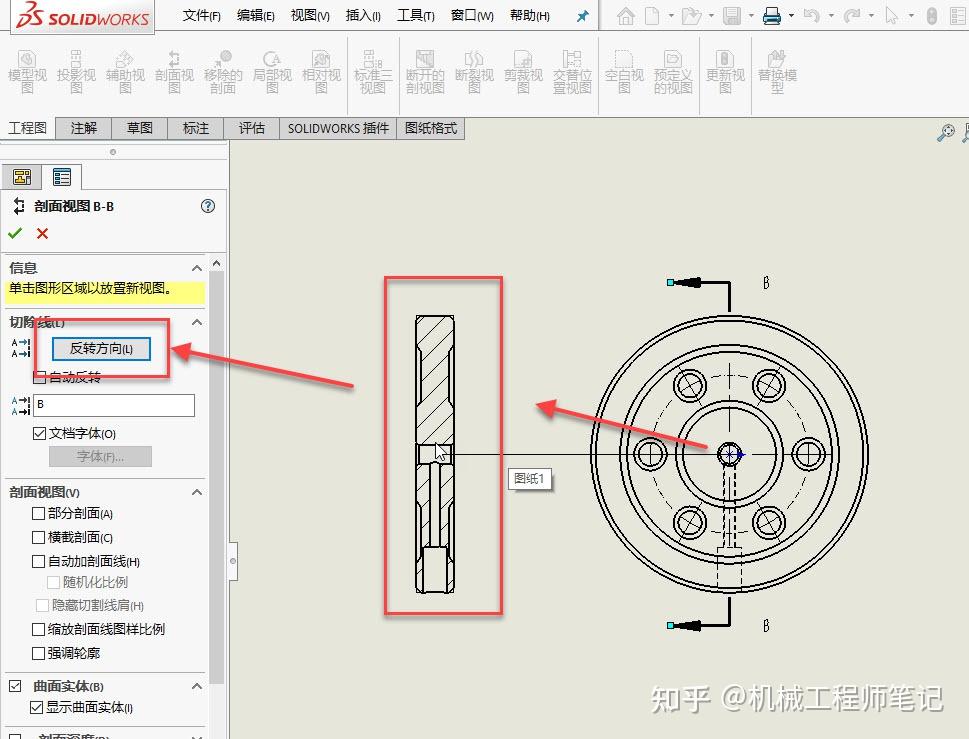Click the Flip Direction (反转方向) button

point(101,348)
